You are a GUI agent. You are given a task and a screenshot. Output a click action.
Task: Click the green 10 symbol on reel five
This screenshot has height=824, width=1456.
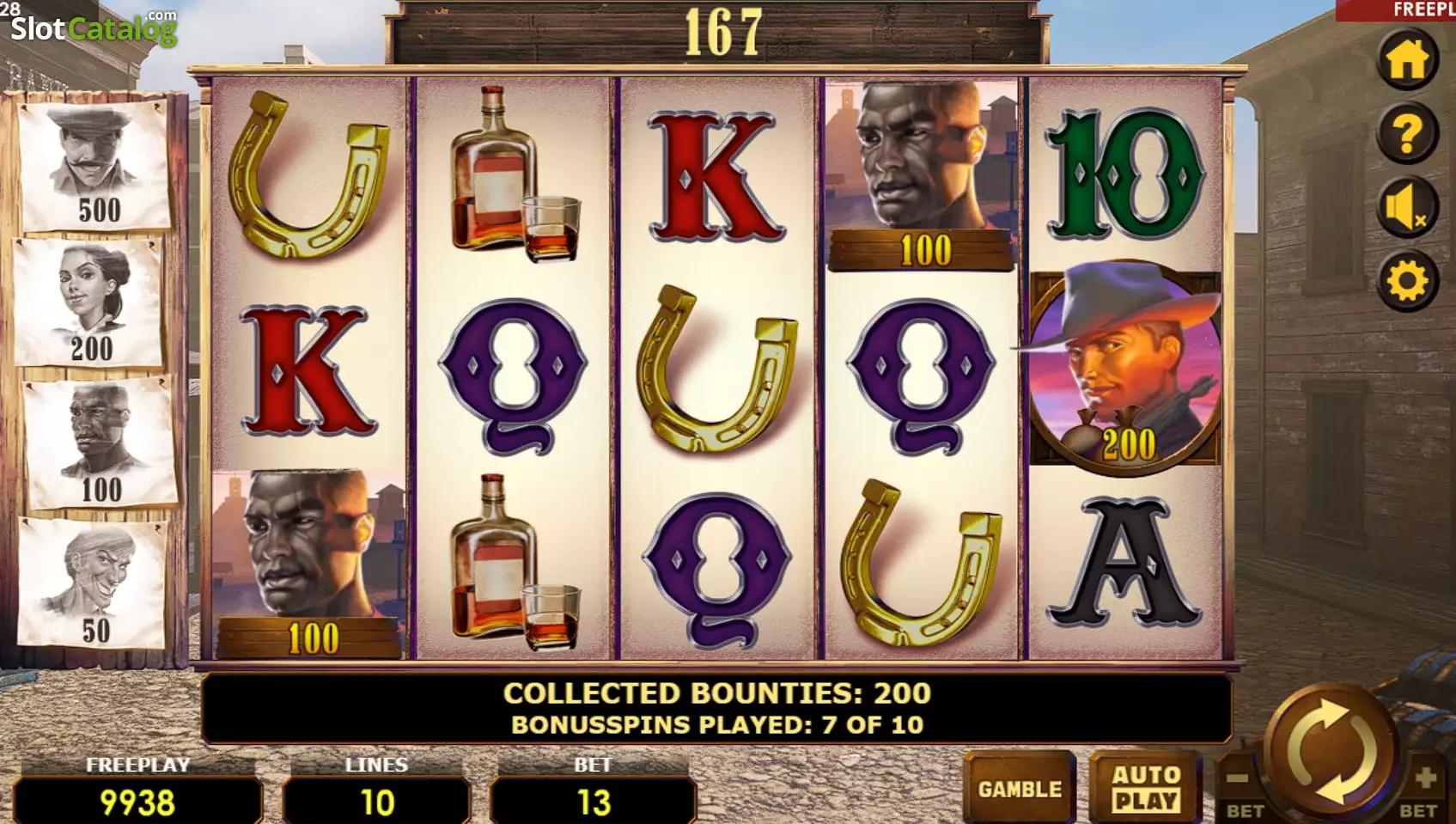(1124, 174)
